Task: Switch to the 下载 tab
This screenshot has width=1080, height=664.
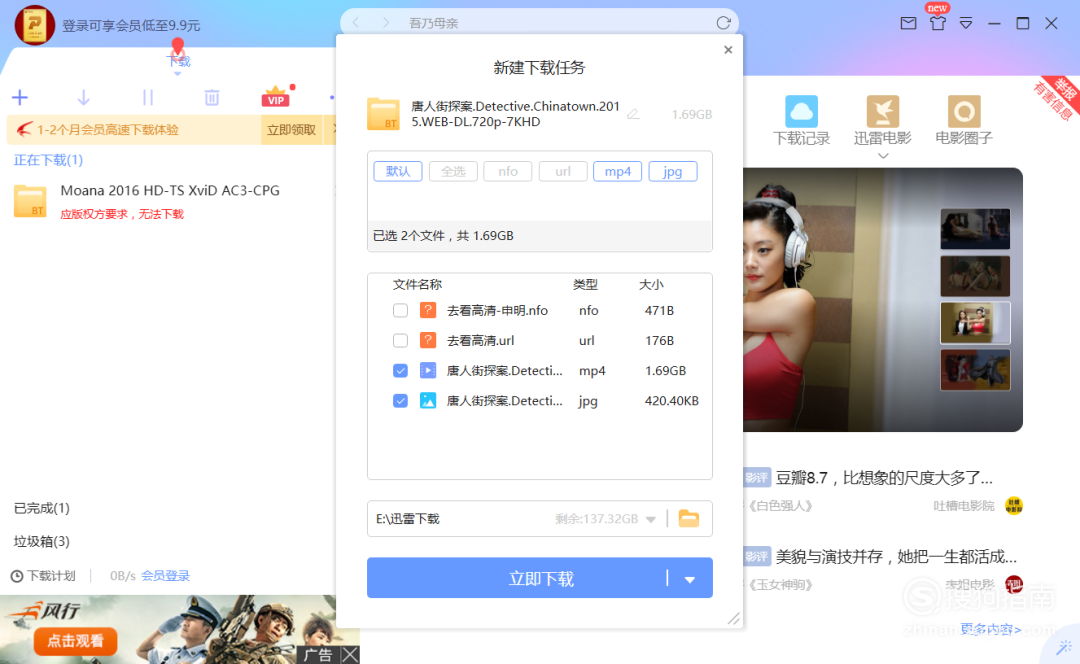Action: 178,61
